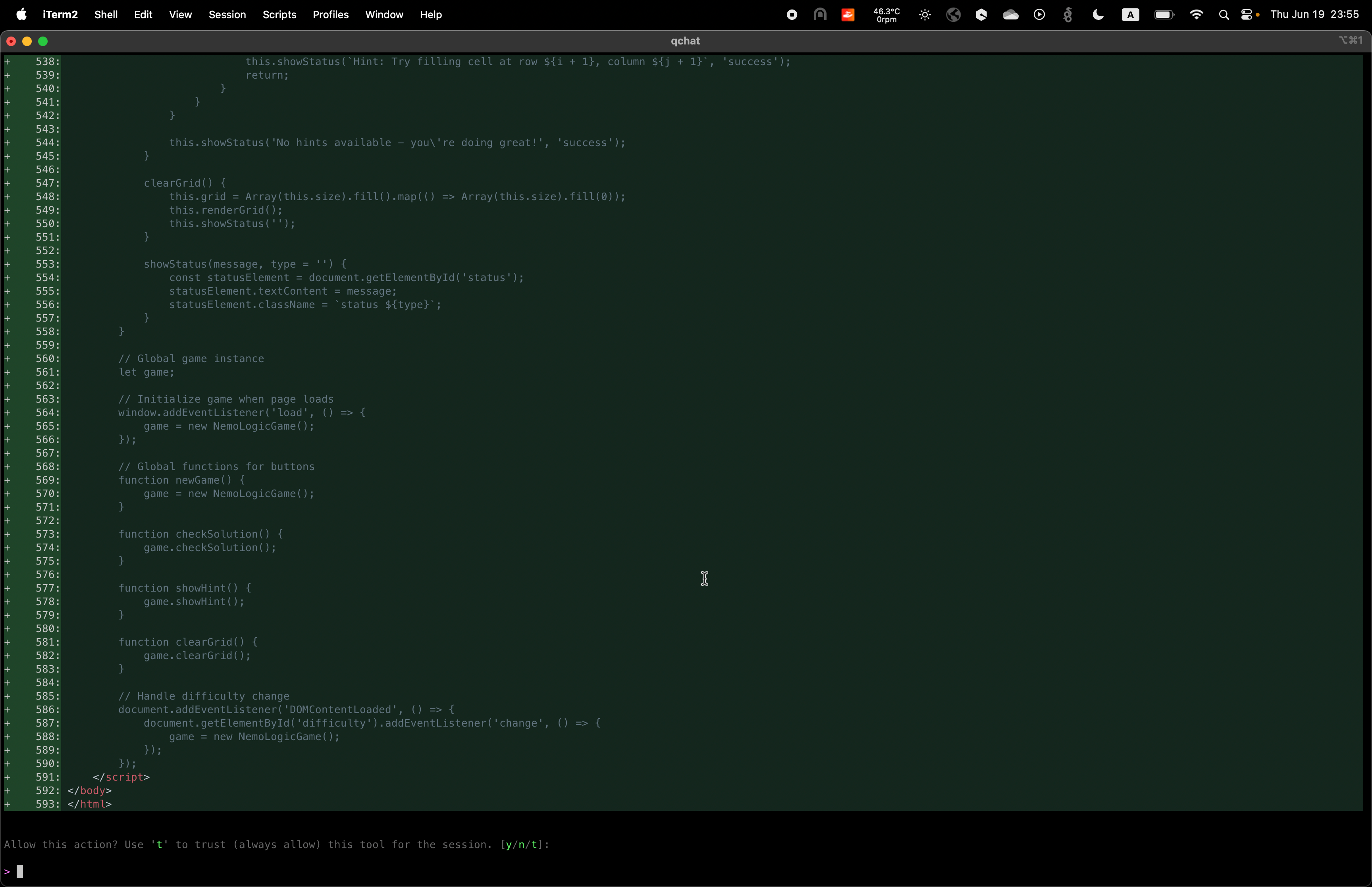
Task: Click the yellow minimize window button
Action: pos(27,41)
